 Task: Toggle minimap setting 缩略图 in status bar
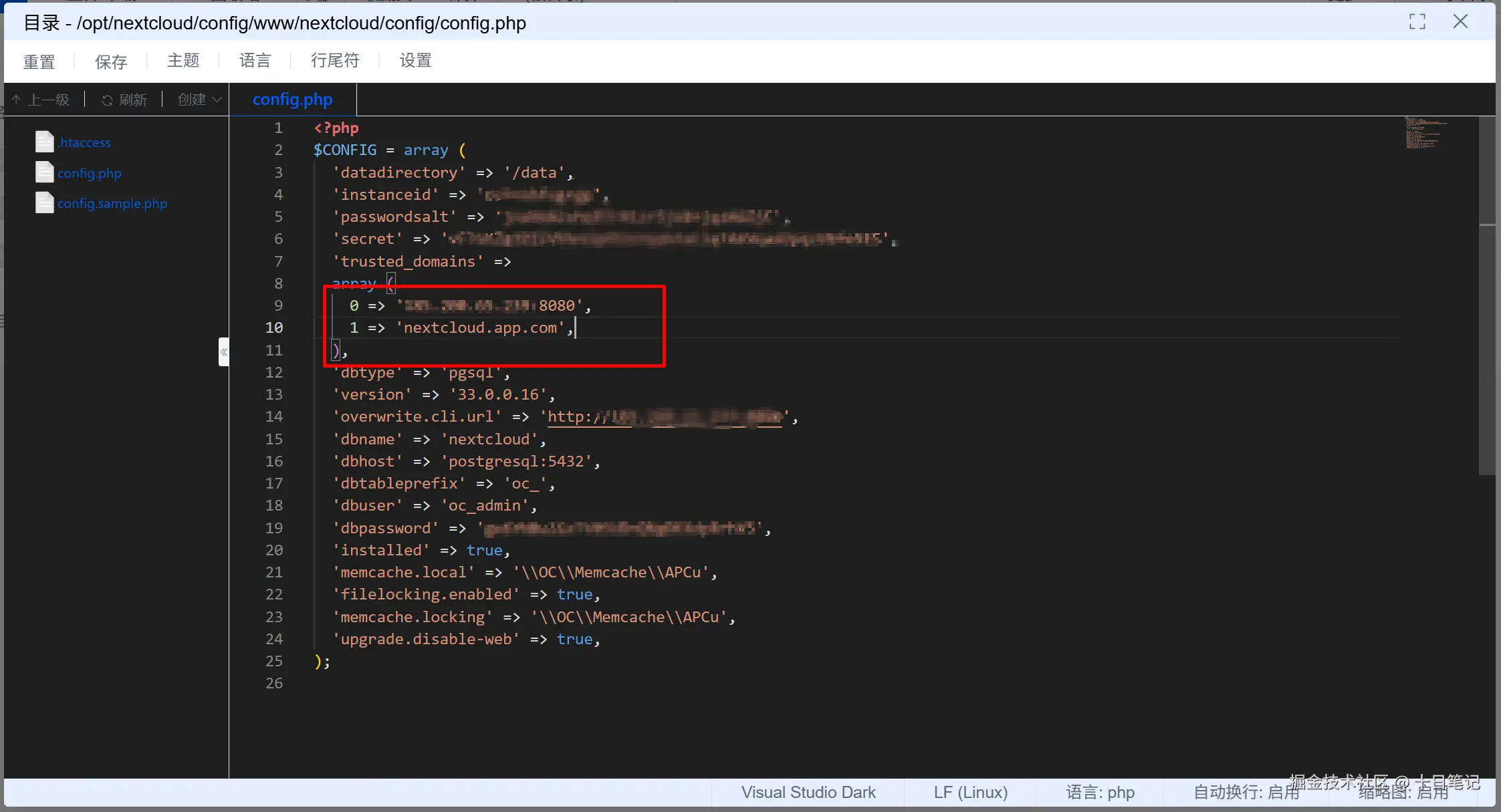coord(1403,793)
